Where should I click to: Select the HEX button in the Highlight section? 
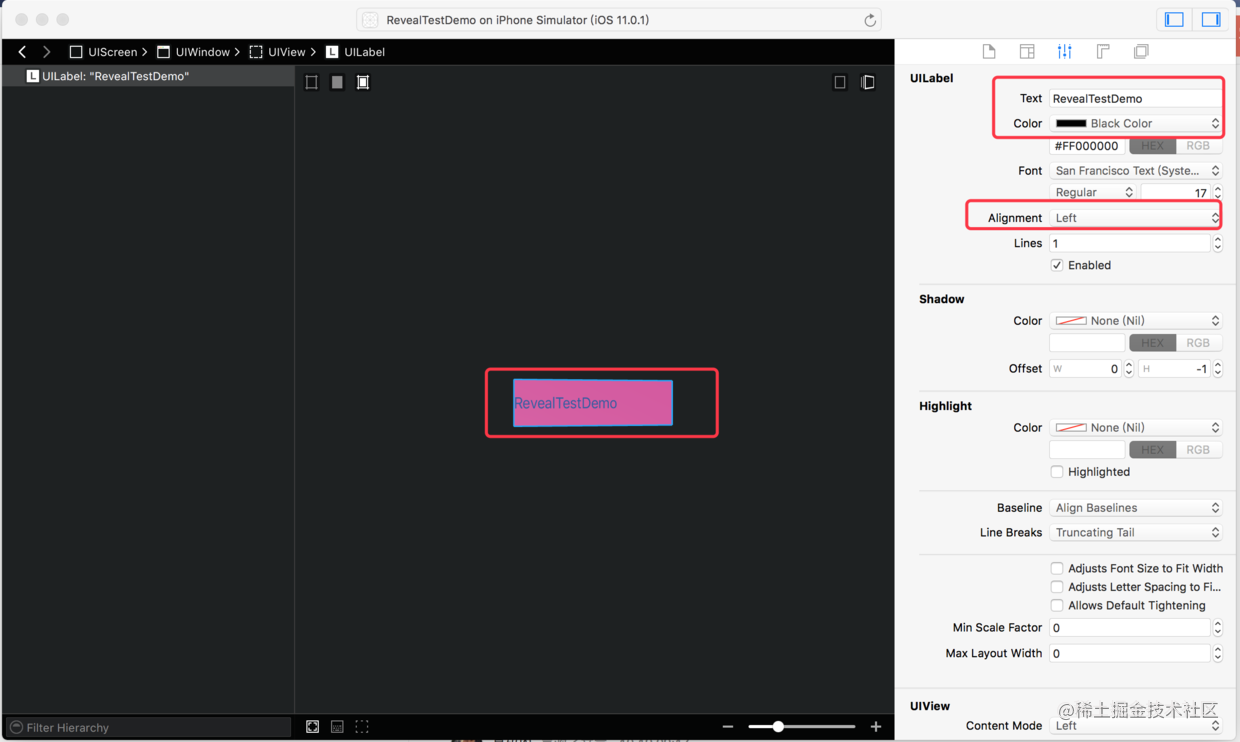pyautogui.click(x=1152, y=450)
